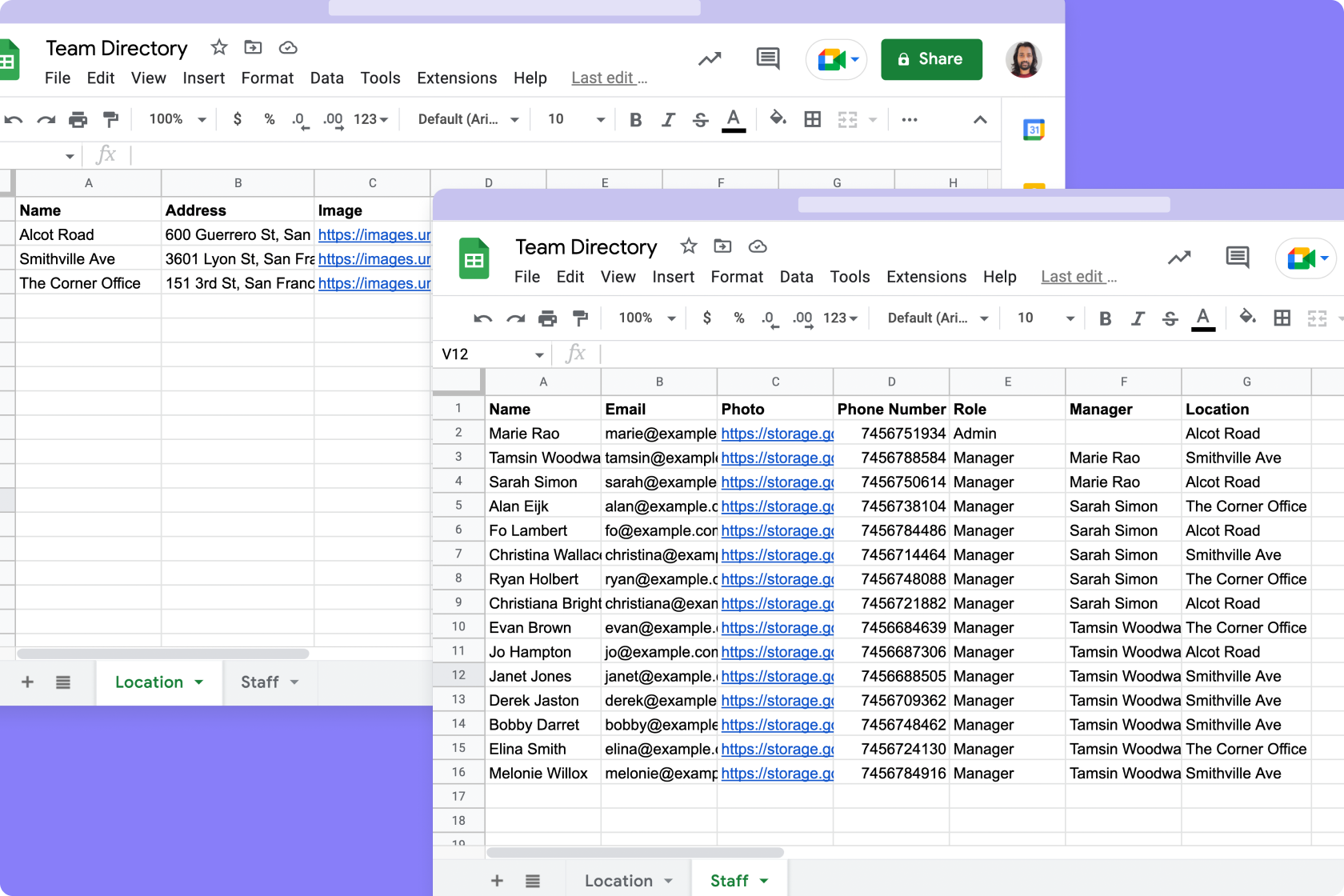
Task: Star the Team Directory spreadsheet
Action: coord(688,246)
